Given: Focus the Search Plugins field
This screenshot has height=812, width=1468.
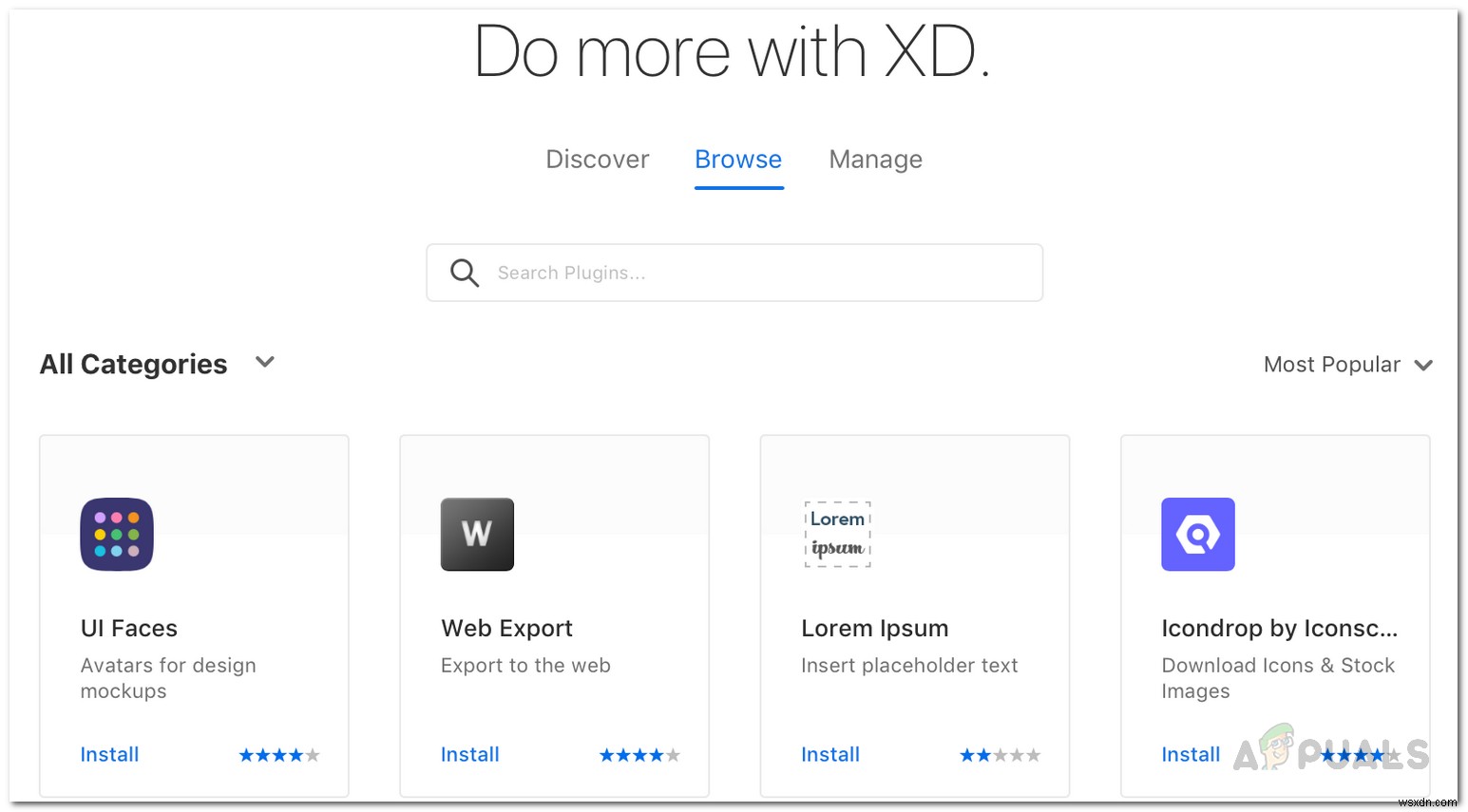Looking at the screenshot, I should [x=734, y=273].
